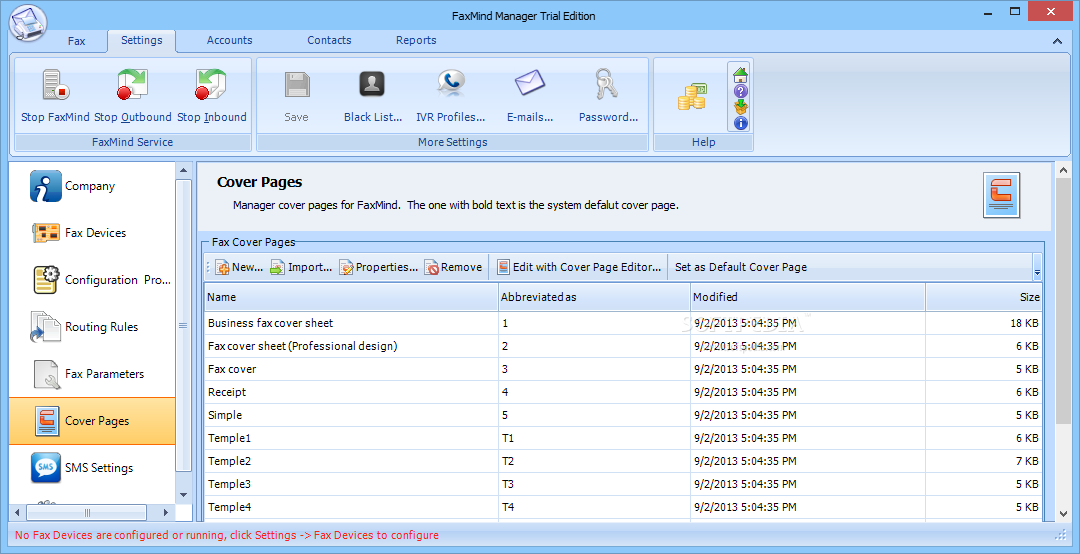Open Fax Parameters in the sidebar
Viewport: 1080px width, 554px height.
[x=92, y=373]
